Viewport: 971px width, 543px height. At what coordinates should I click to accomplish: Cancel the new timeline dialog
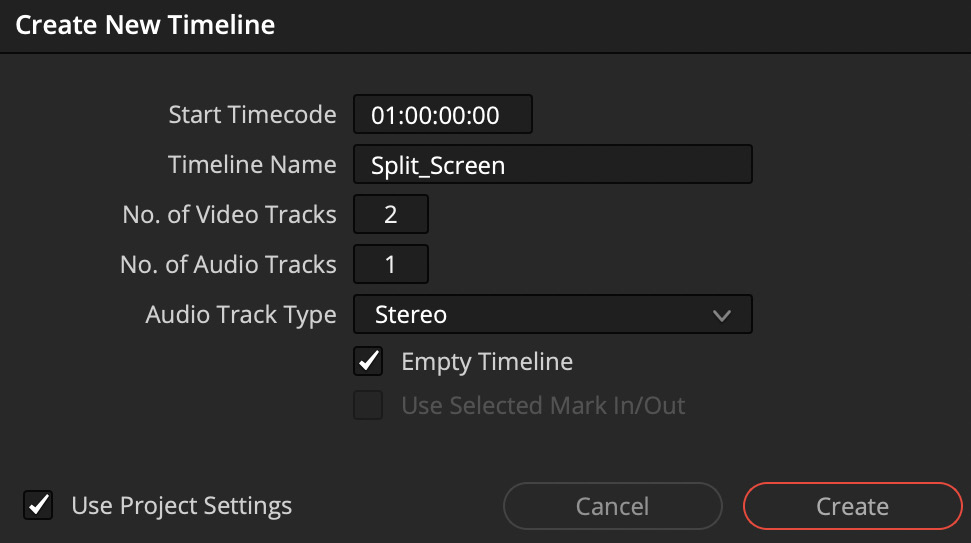pyautogui.click(x=612, y=506)
